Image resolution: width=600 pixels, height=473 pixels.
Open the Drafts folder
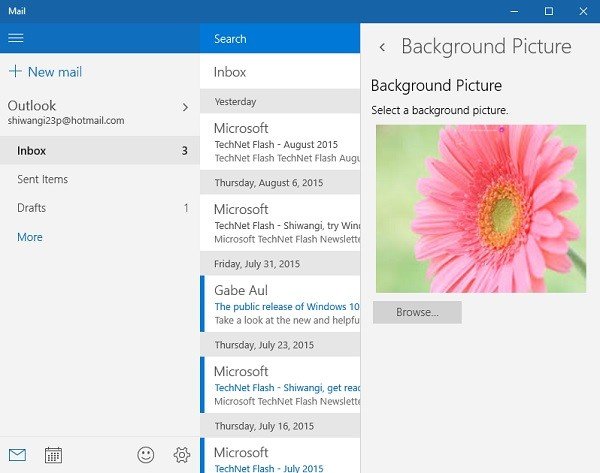pos(100,208)
